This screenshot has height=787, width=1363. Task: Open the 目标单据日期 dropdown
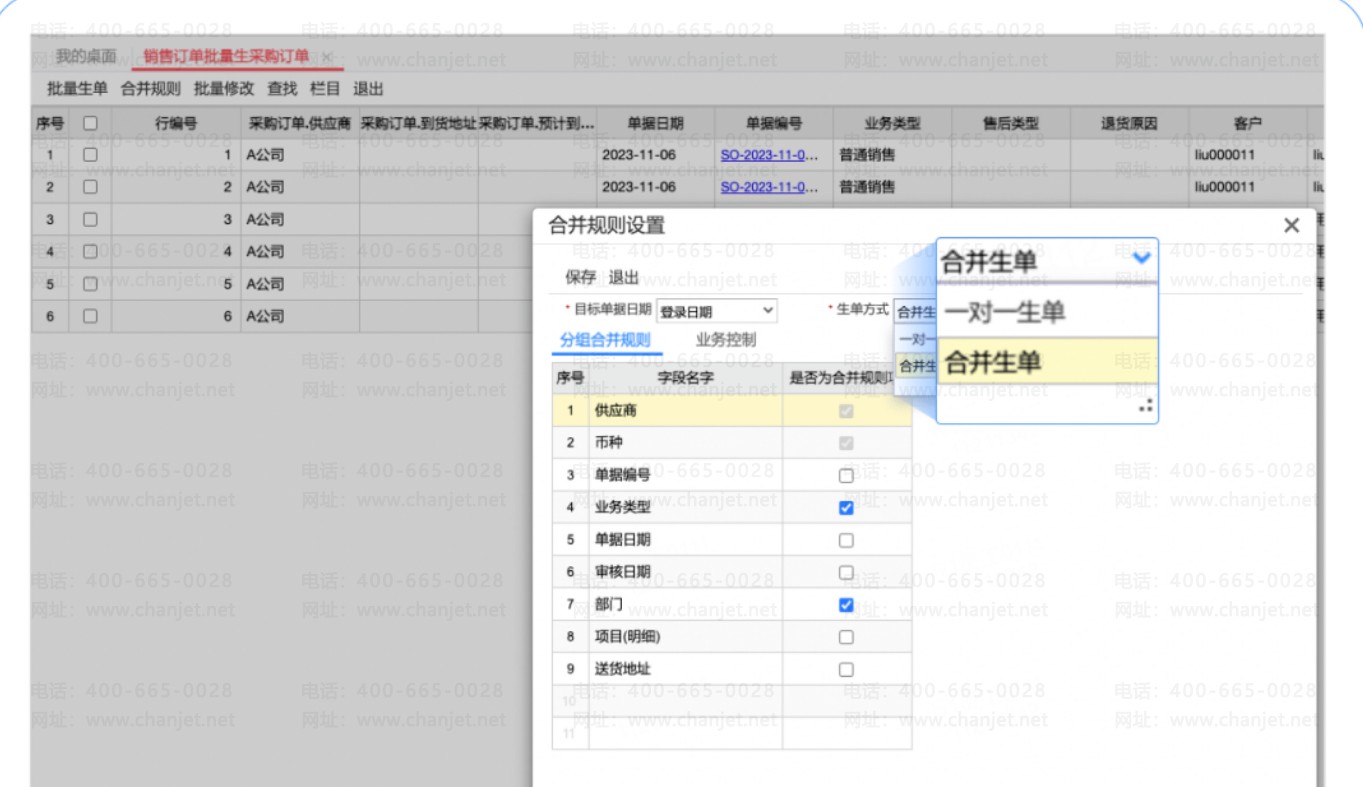[716, 312]
